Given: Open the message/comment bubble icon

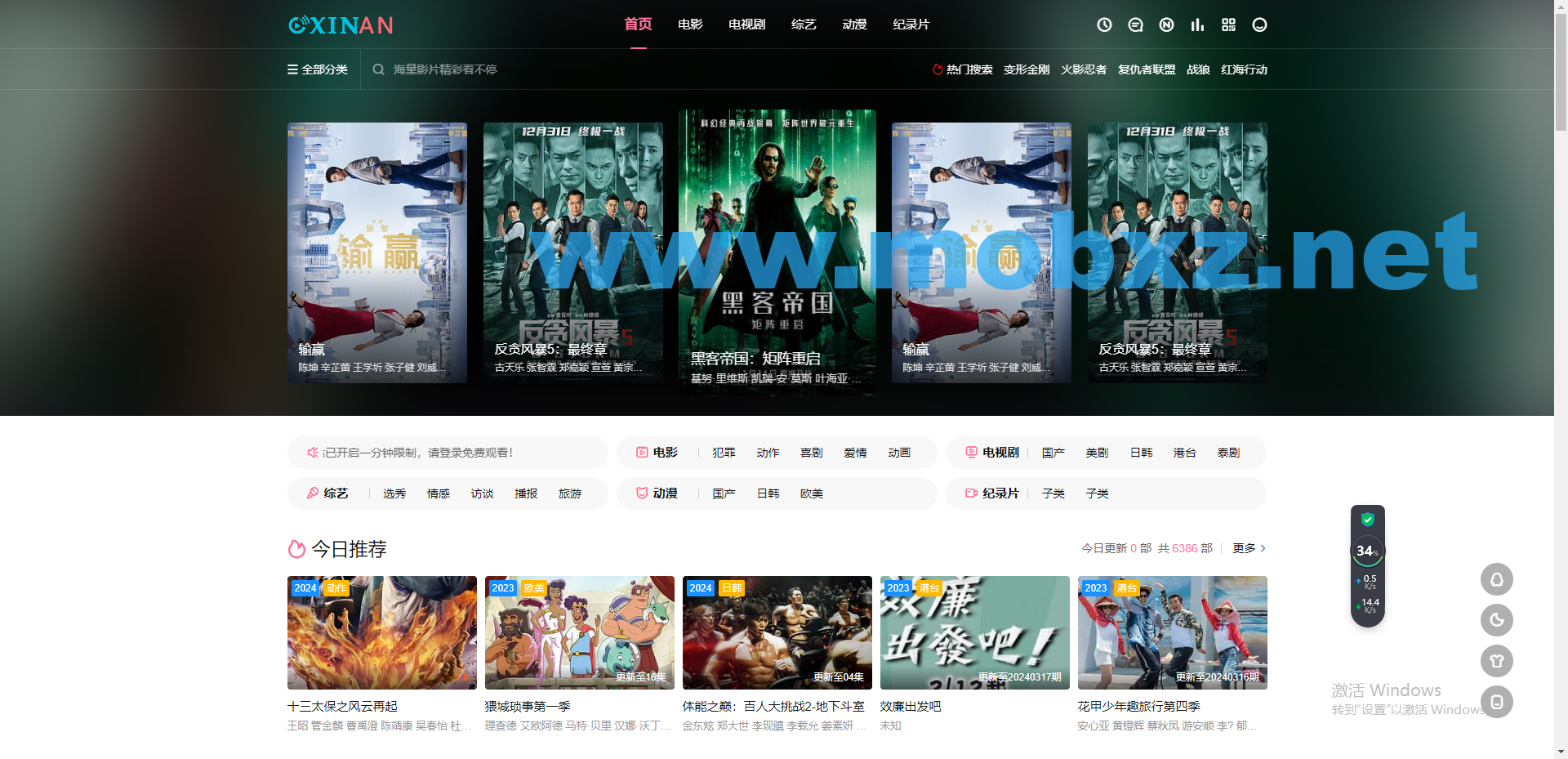Looking at the screenshot, I should click(1135, 25).
